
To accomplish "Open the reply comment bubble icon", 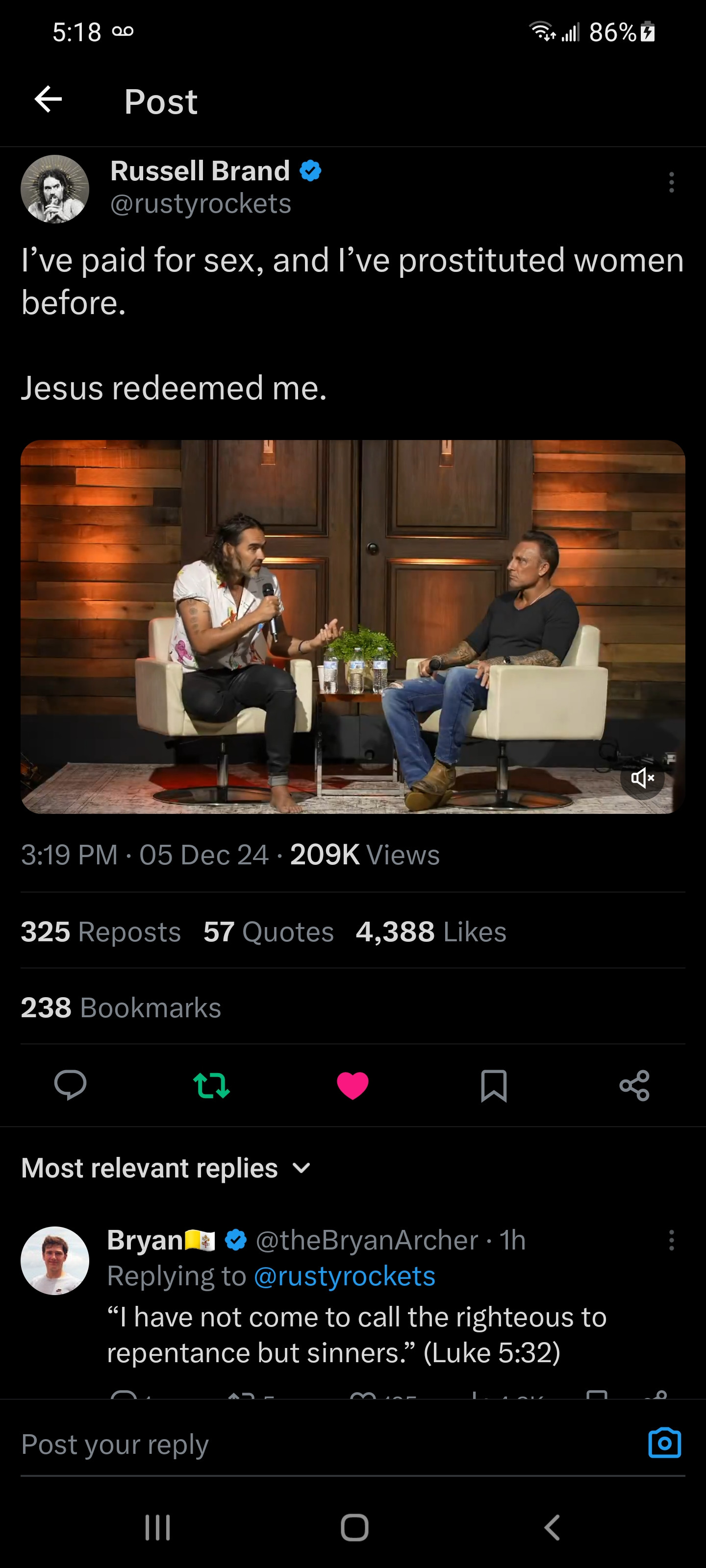I will coord(70,1085).
